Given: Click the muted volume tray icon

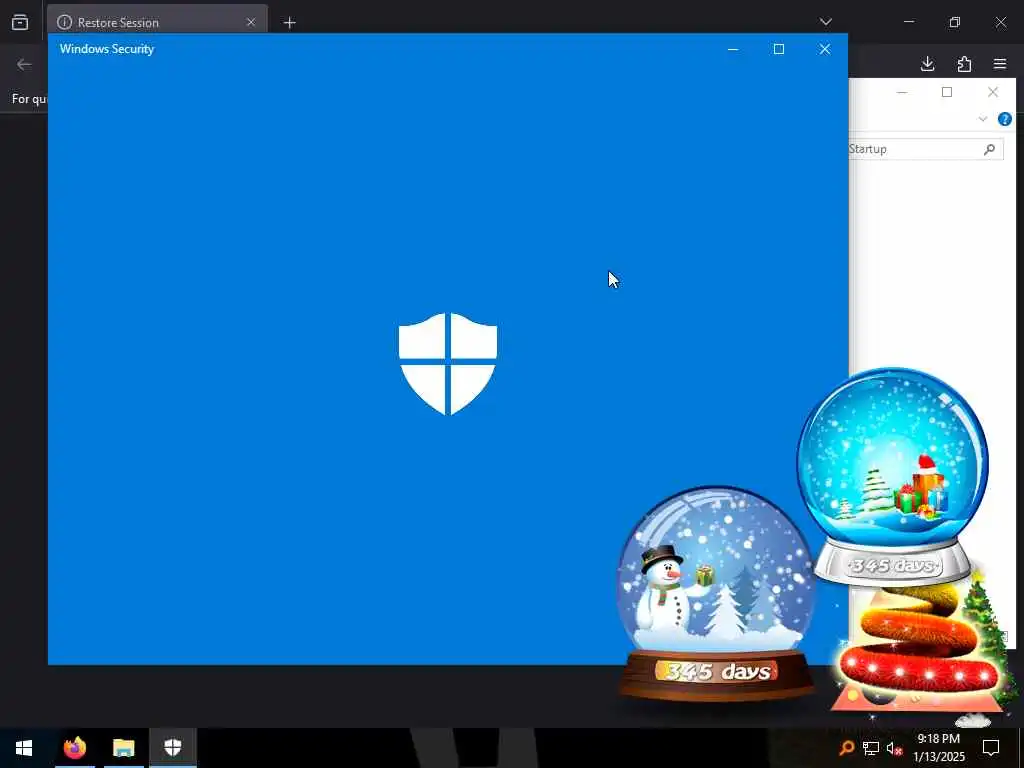Looking at the screenshot, I should tap(894, 748).
